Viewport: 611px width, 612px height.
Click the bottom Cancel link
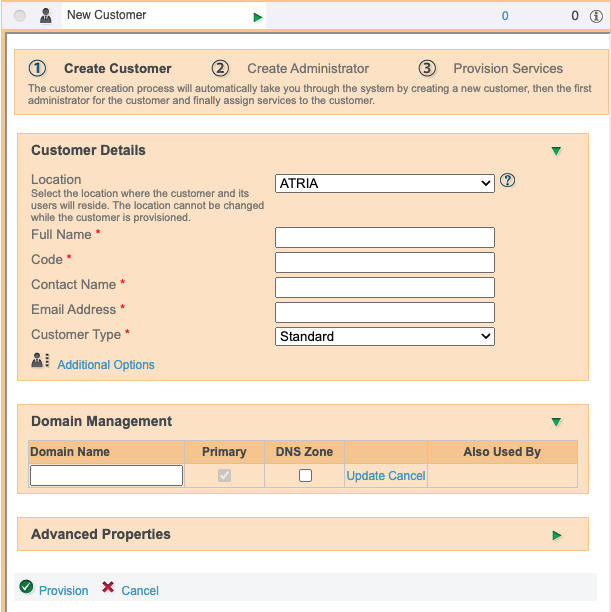point(140,591)
